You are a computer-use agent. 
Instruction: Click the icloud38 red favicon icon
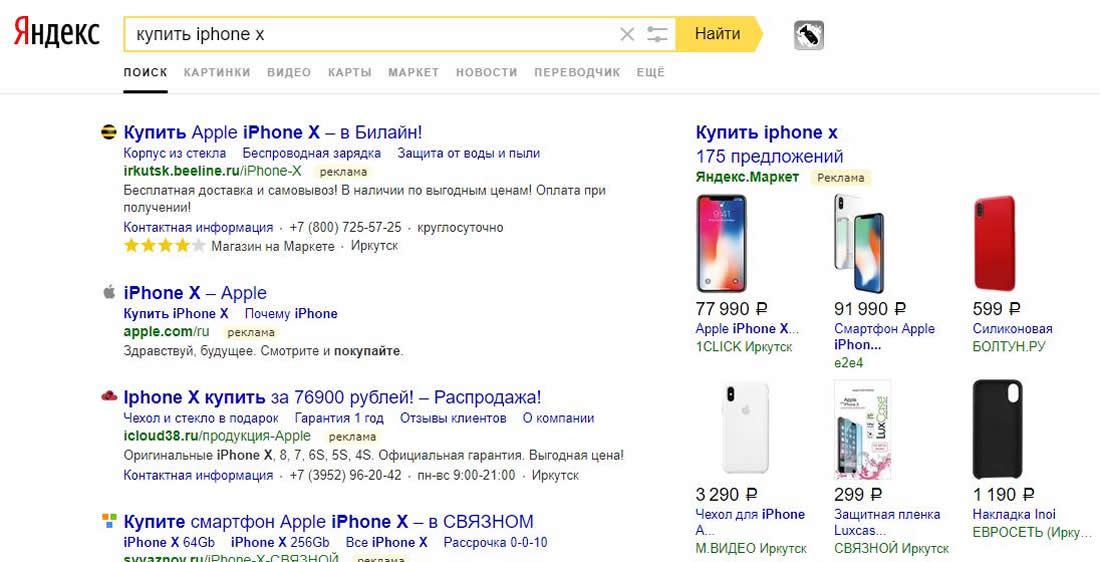(x=109, y=397)
